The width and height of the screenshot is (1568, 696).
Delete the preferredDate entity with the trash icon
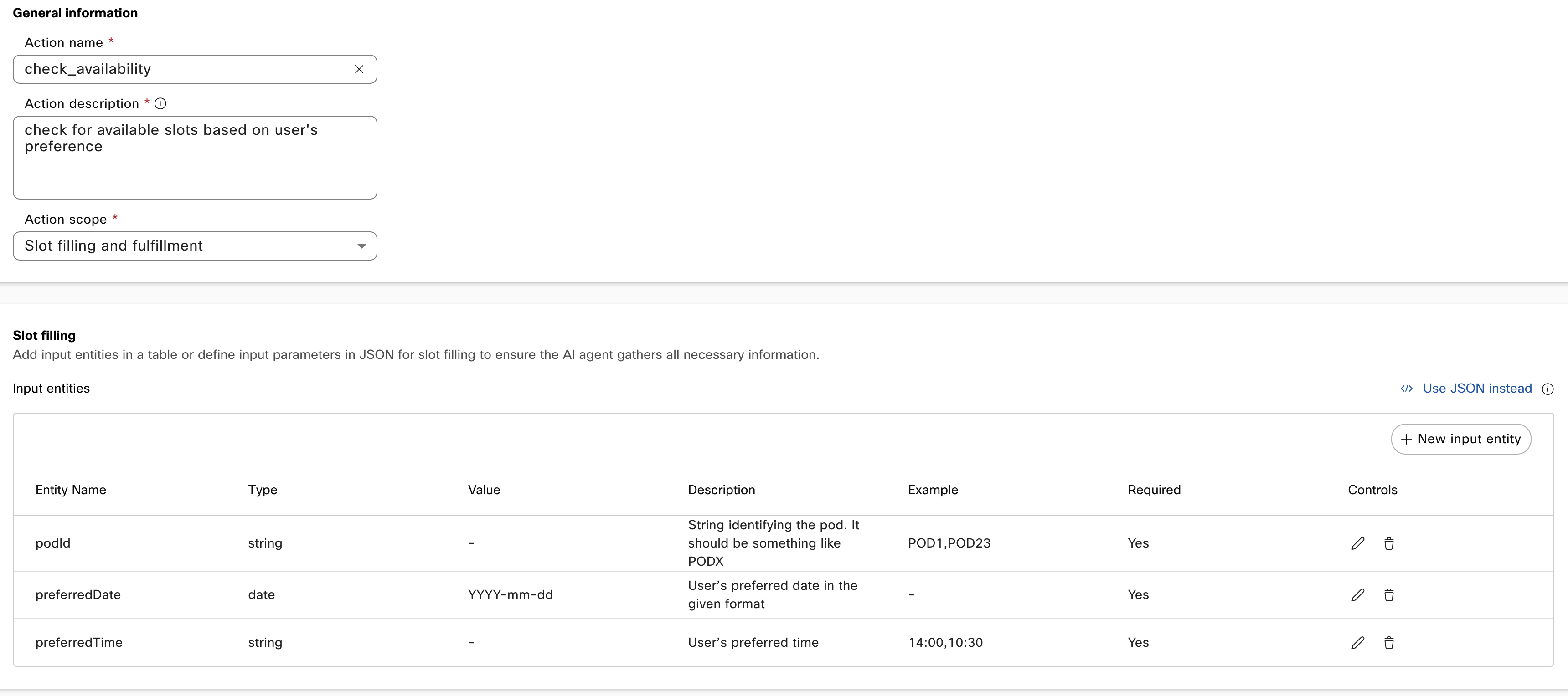click(1389, 595)
